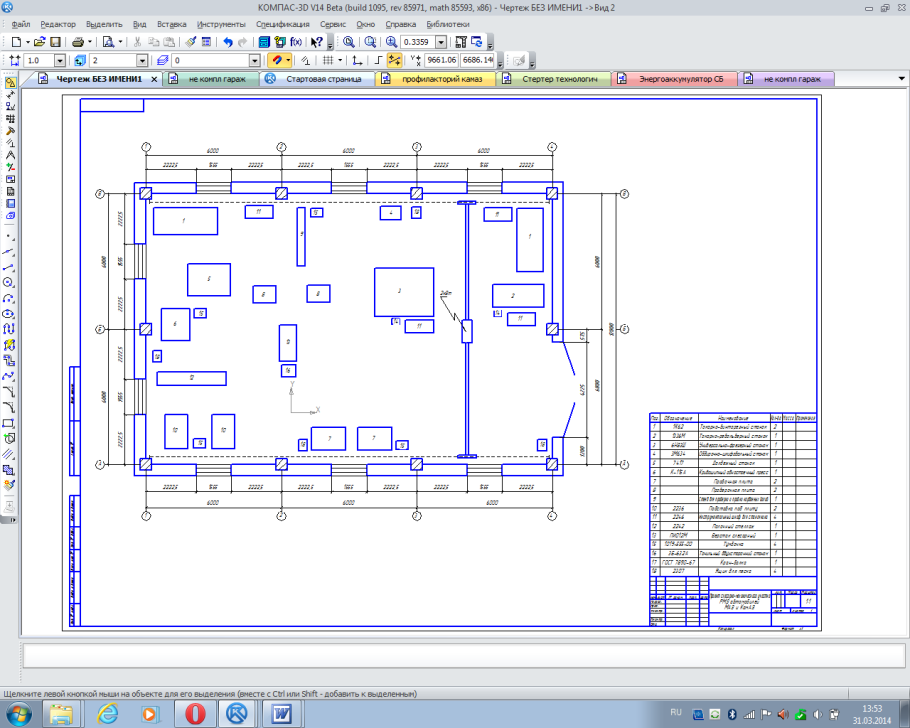Click the magnet snap settings icon

click(x=278, y=61)
